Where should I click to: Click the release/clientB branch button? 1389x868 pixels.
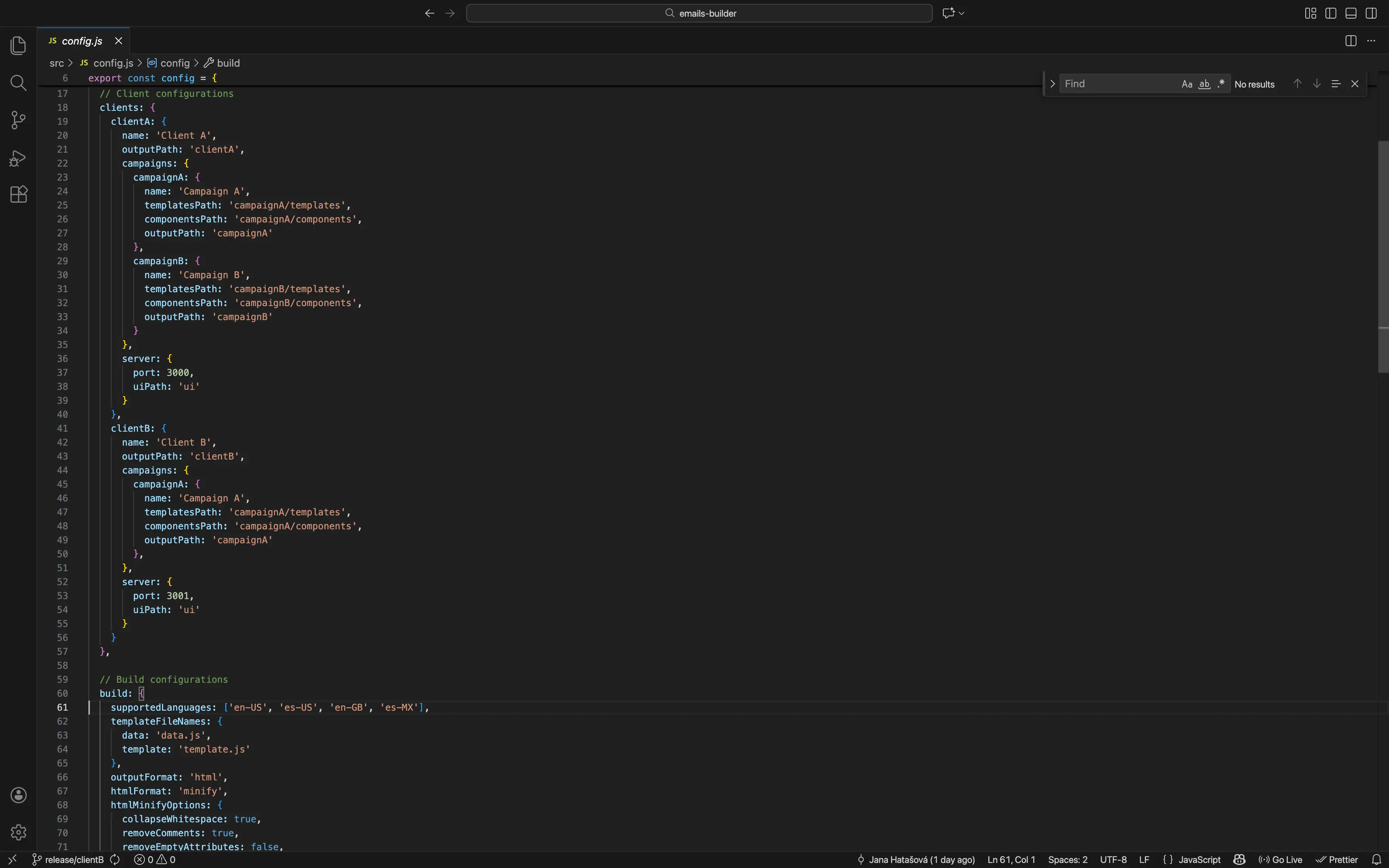(x=75, y=859)
